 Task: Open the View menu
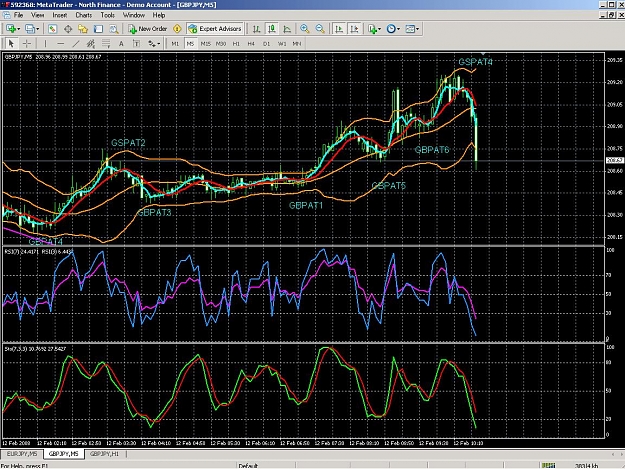37,15
